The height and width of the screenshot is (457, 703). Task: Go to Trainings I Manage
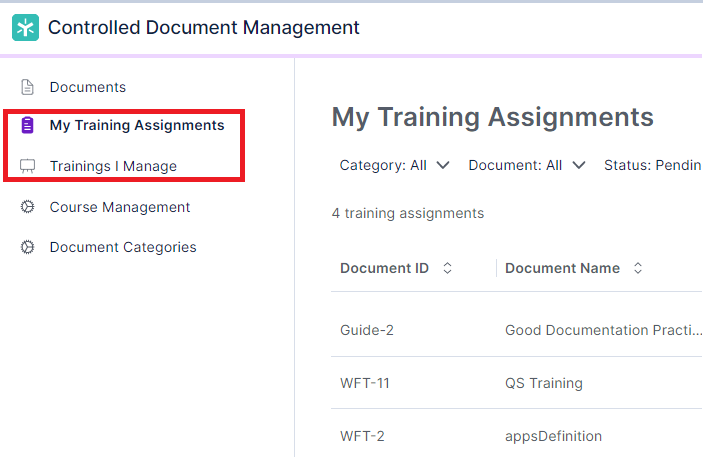(113, 166)
